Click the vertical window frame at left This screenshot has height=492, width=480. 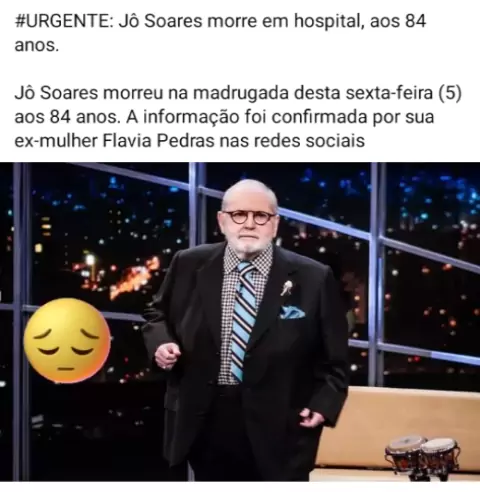(x=21, y=322)
